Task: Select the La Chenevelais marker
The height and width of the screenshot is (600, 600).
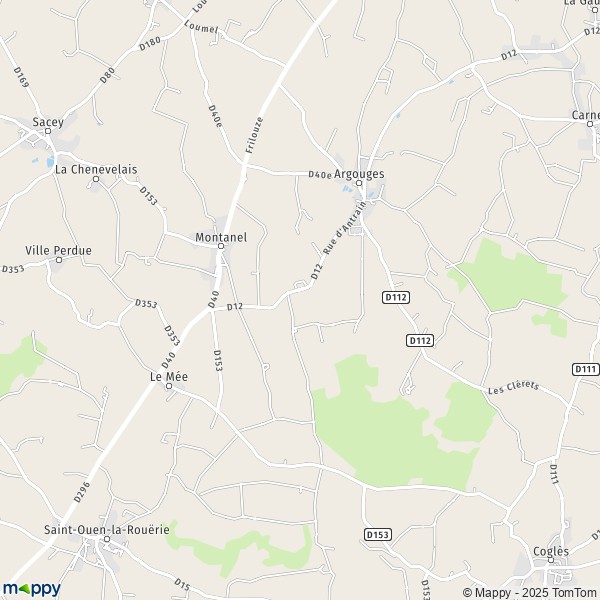Action: (x=96, y=179)
